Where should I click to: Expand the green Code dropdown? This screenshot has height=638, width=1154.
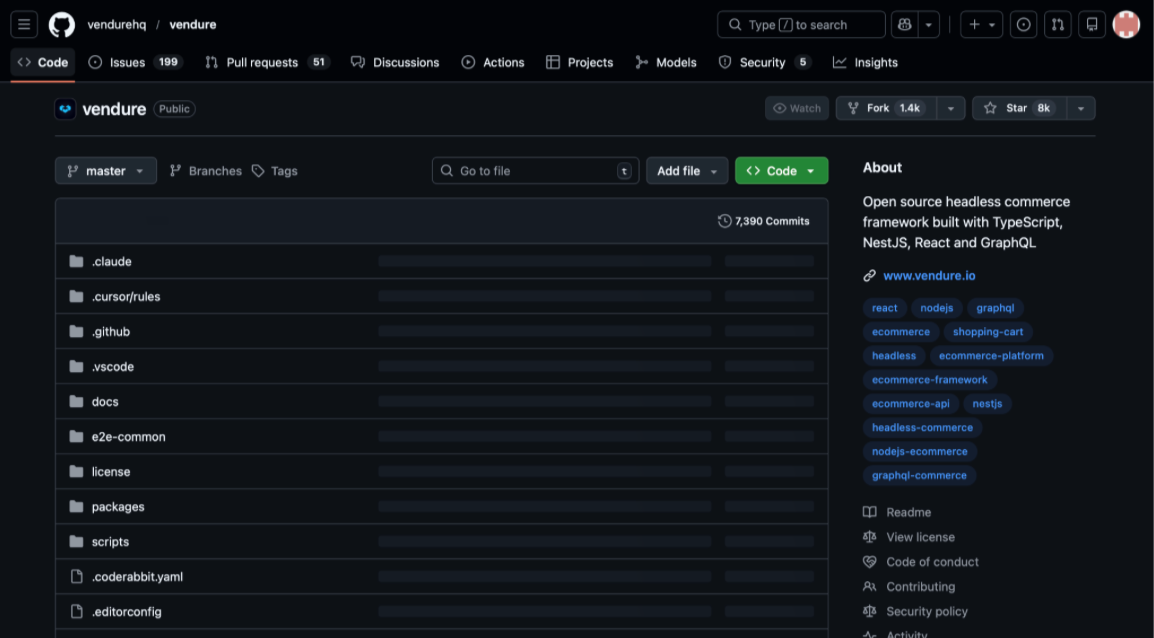coord(781,170)
